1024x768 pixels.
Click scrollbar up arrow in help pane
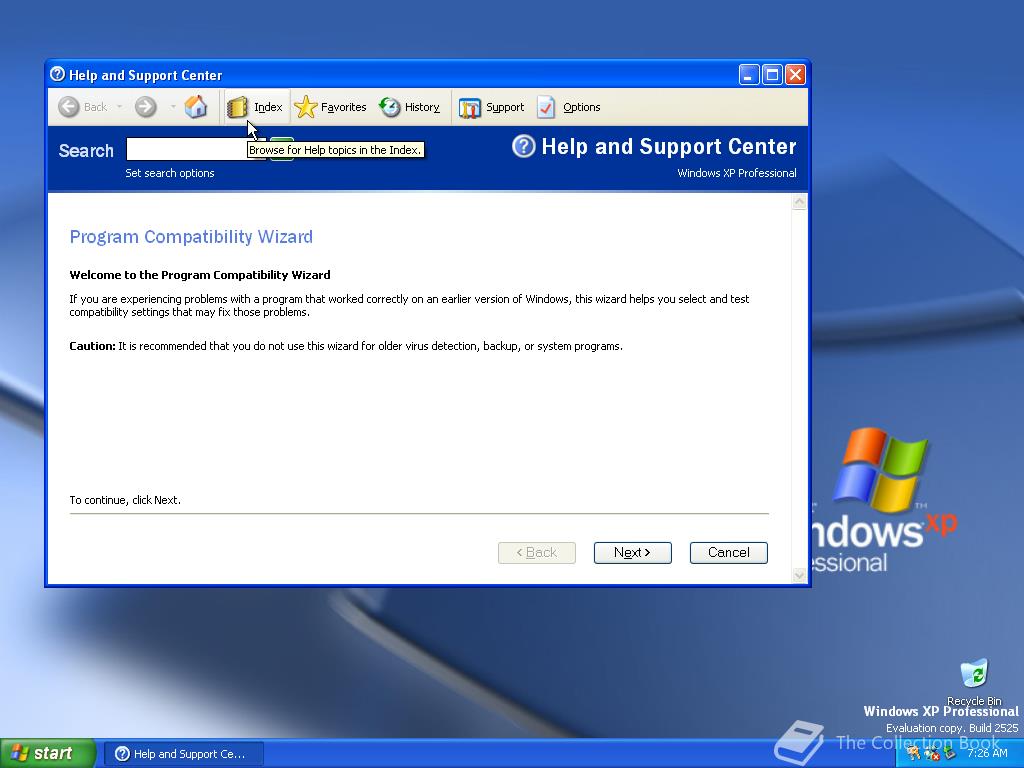(799, 202)
